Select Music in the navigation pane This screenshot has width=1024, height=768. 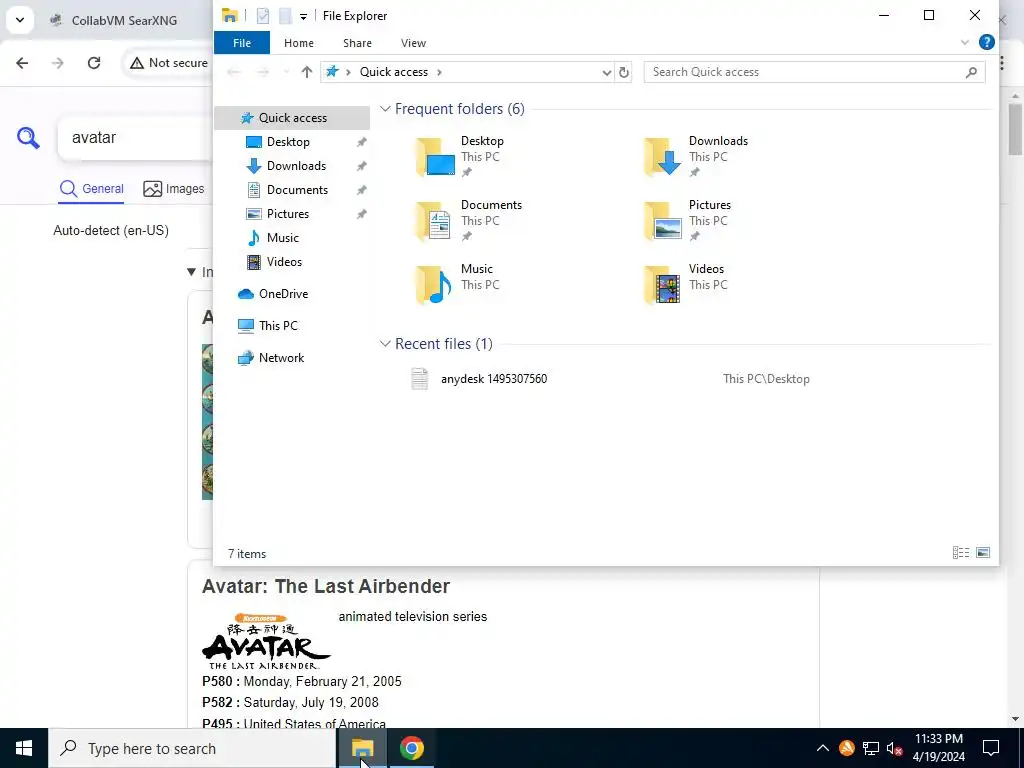coord(282,238)
